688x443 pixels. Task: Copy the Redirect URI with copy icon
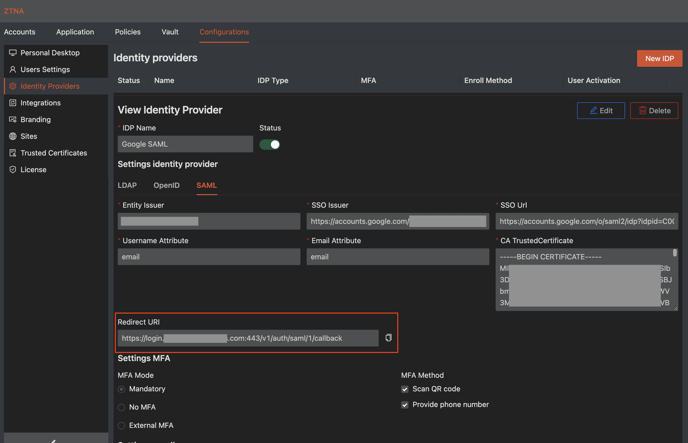click(389, 338)
